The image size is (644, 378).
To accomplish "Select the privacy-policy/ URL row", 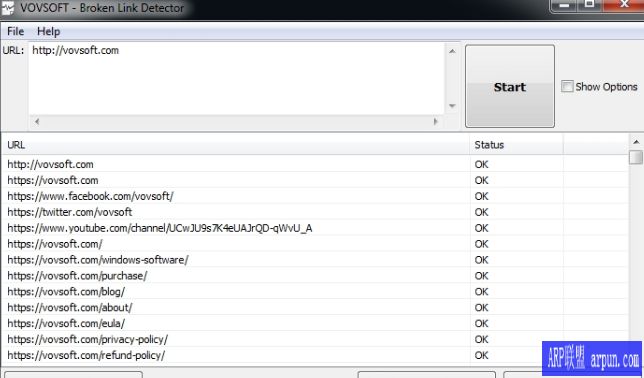I will 315,339.
